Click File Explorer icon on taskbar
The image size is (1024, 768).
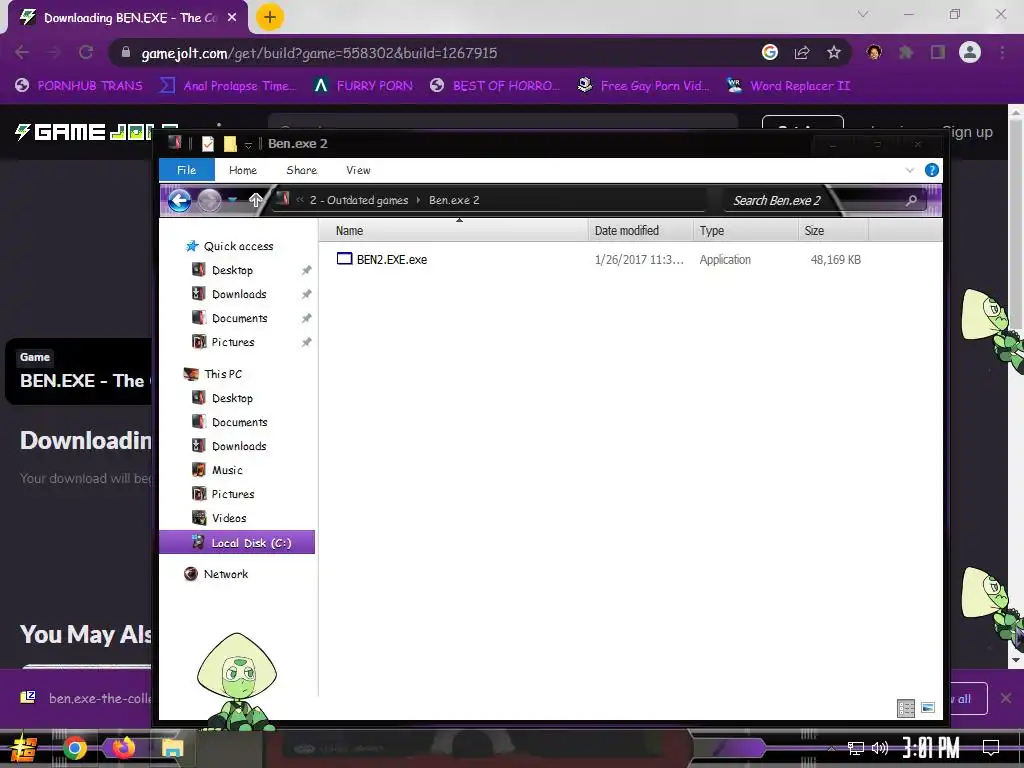(x=172, y=748)
